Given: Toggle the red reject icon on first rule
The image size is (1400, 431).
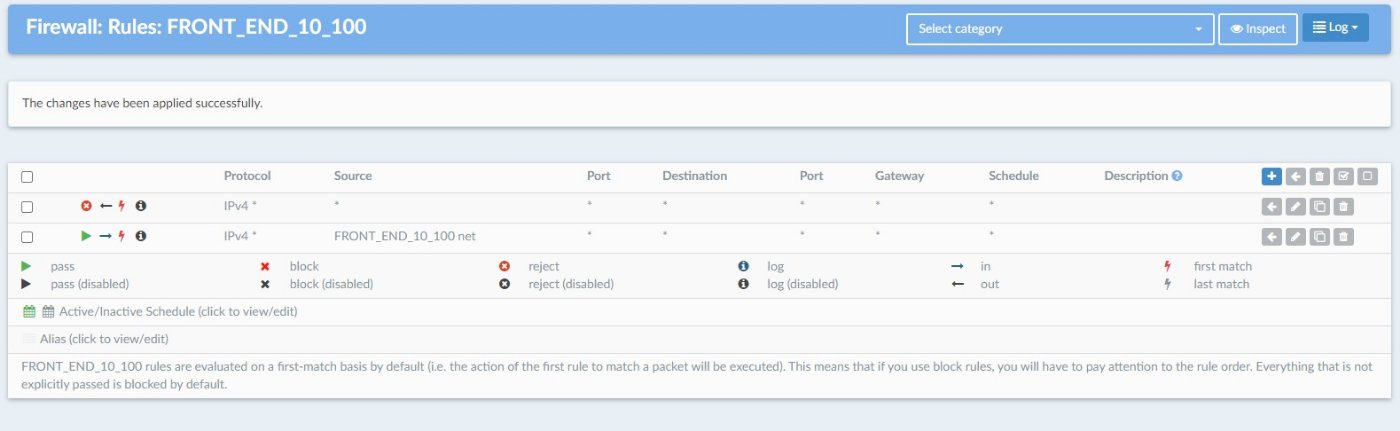Looking at the screenshot, I should [x=86, y=207].
